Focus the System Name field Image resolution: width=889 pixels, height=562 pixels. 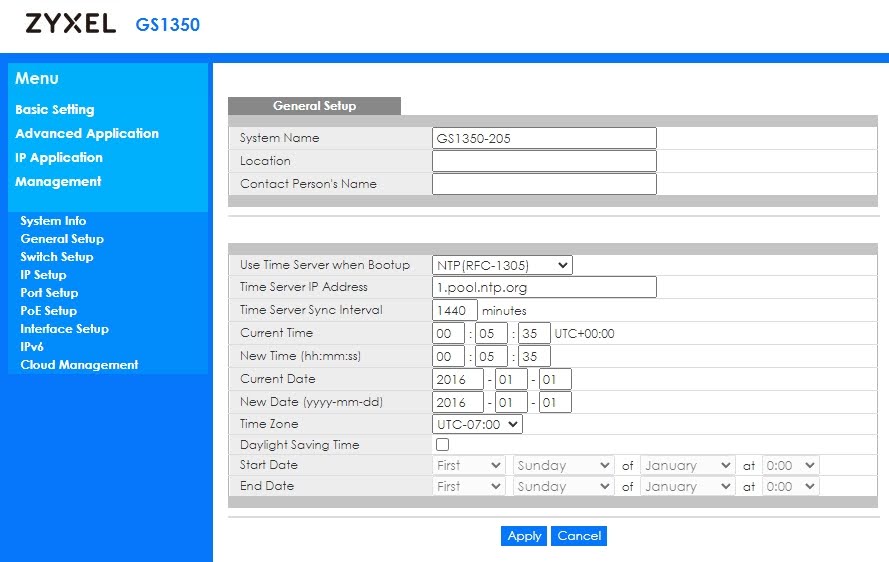[x=544, y=138]
